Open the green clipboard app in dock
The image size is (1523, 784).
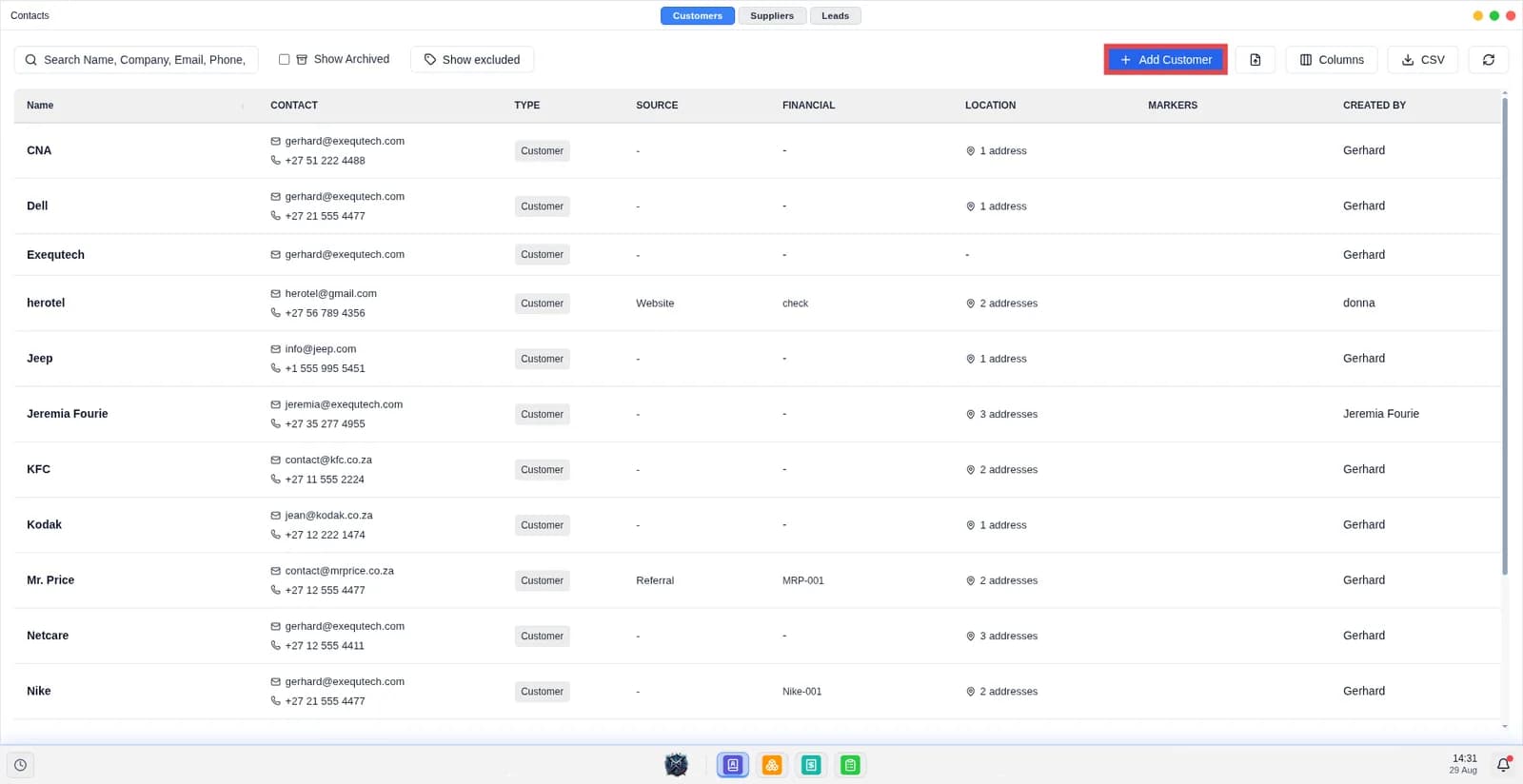(850, 765)
